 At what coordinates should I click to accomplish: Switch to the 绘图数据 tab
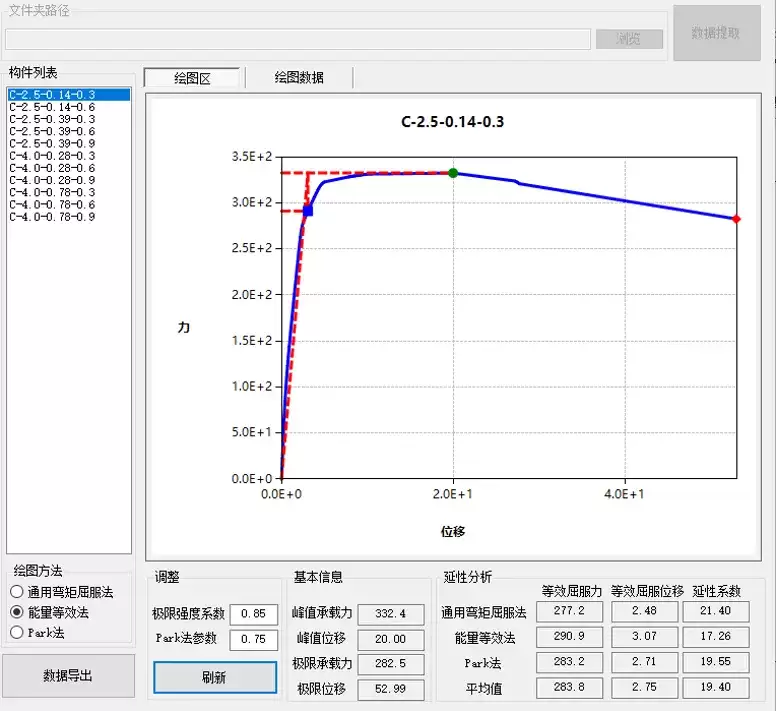(299, 77)
